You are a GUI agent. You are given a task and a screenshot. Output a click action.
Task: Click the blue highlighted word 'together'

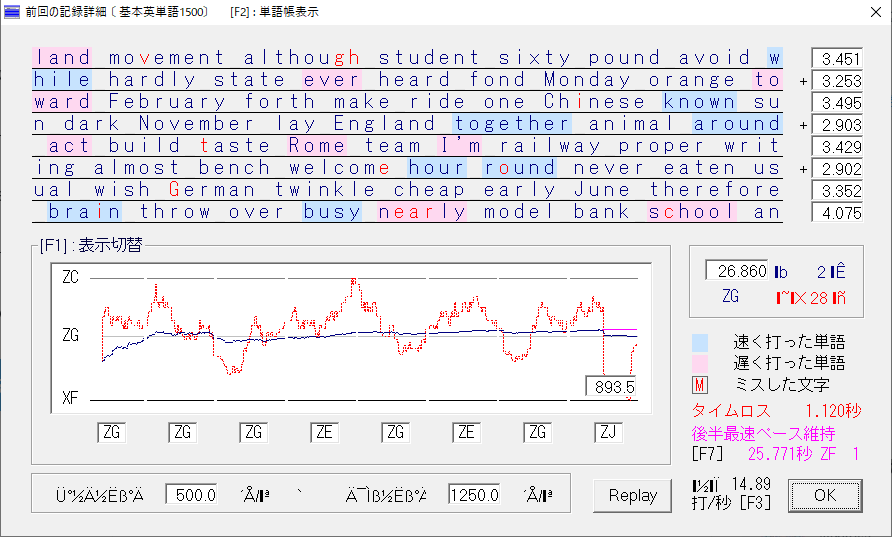[x=512, y=123]
